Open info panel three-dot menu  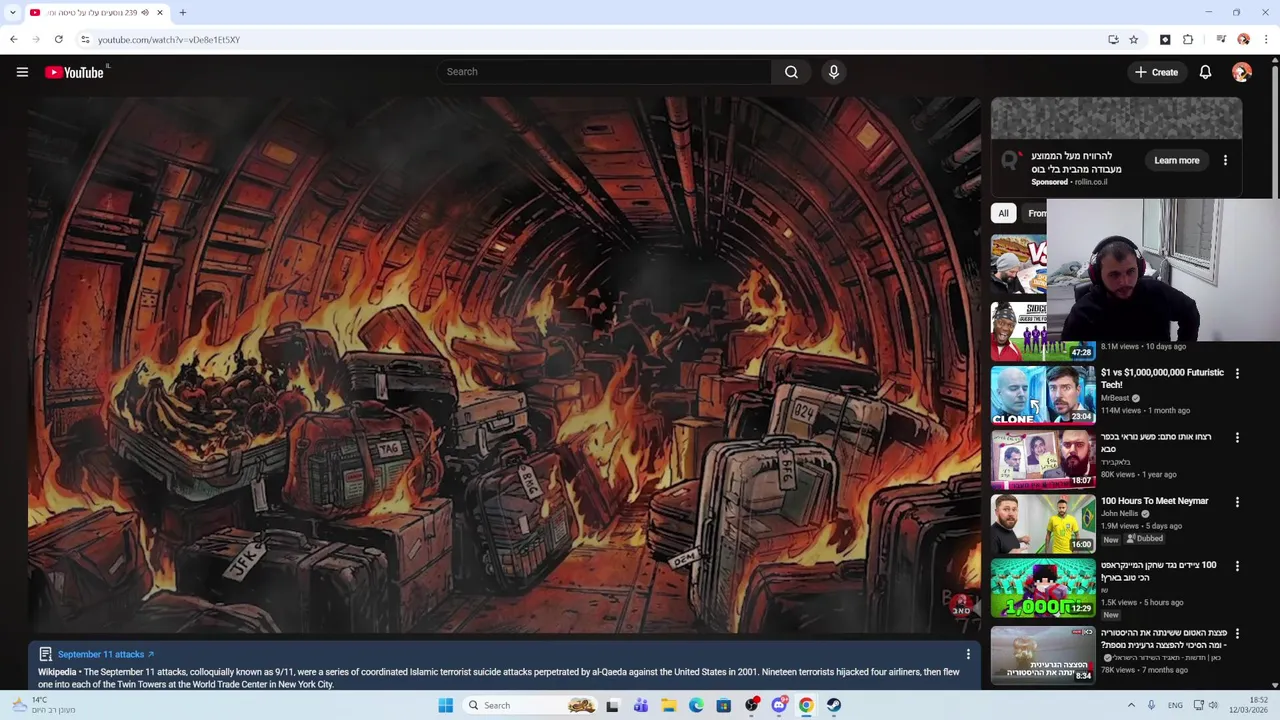968,654
